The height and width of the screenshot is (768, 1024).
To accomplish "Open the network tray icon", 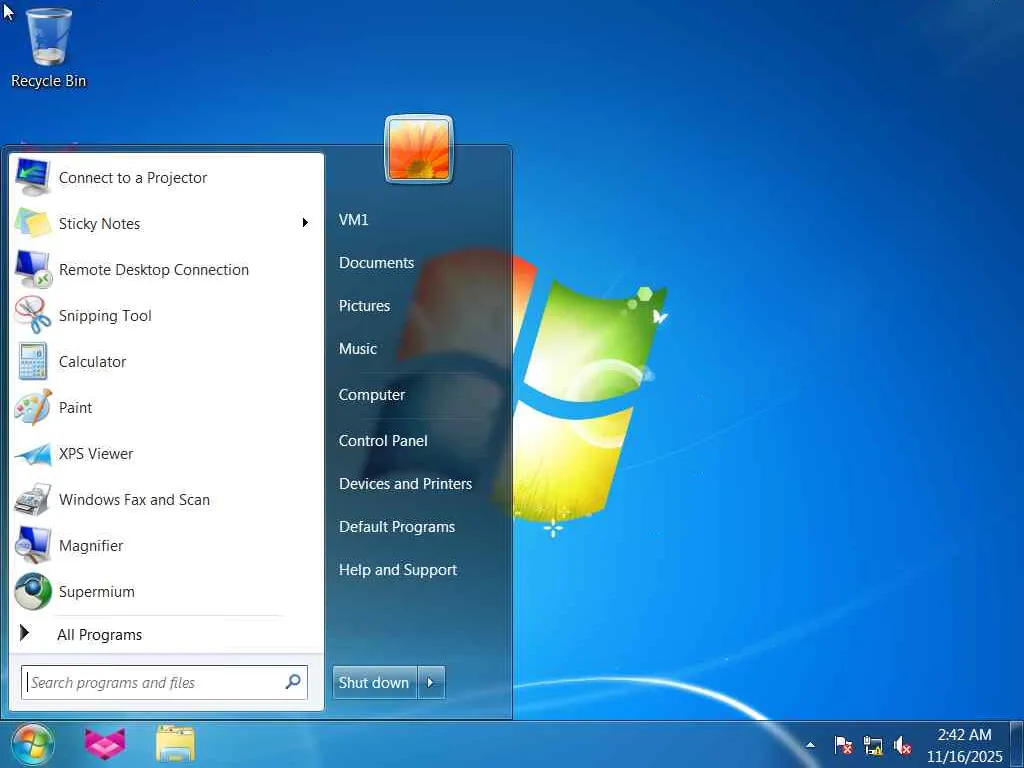I will [873, 745].
